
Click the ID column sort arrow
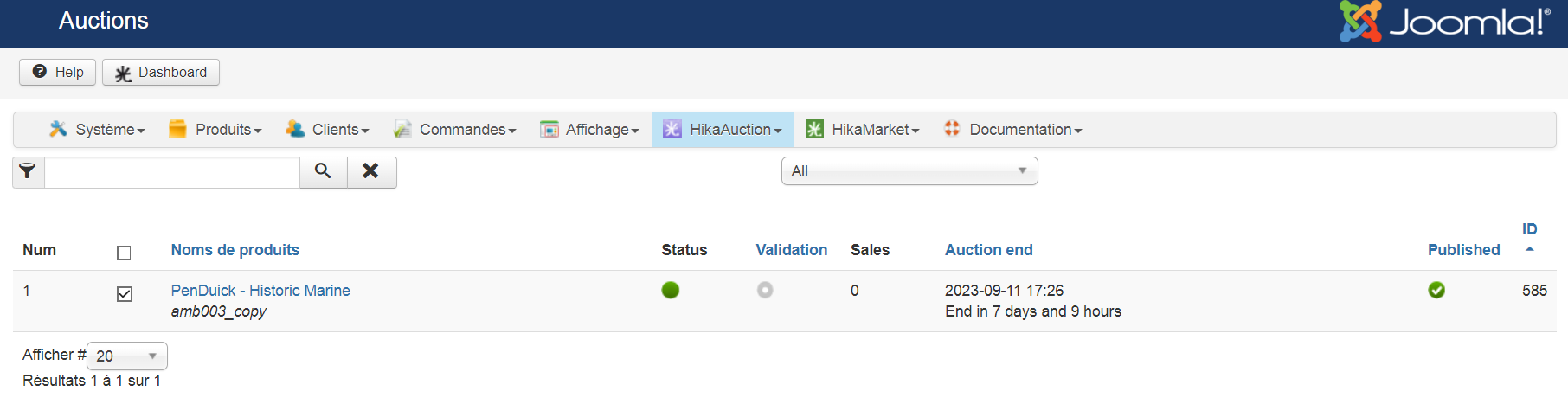coord(1530,249)
